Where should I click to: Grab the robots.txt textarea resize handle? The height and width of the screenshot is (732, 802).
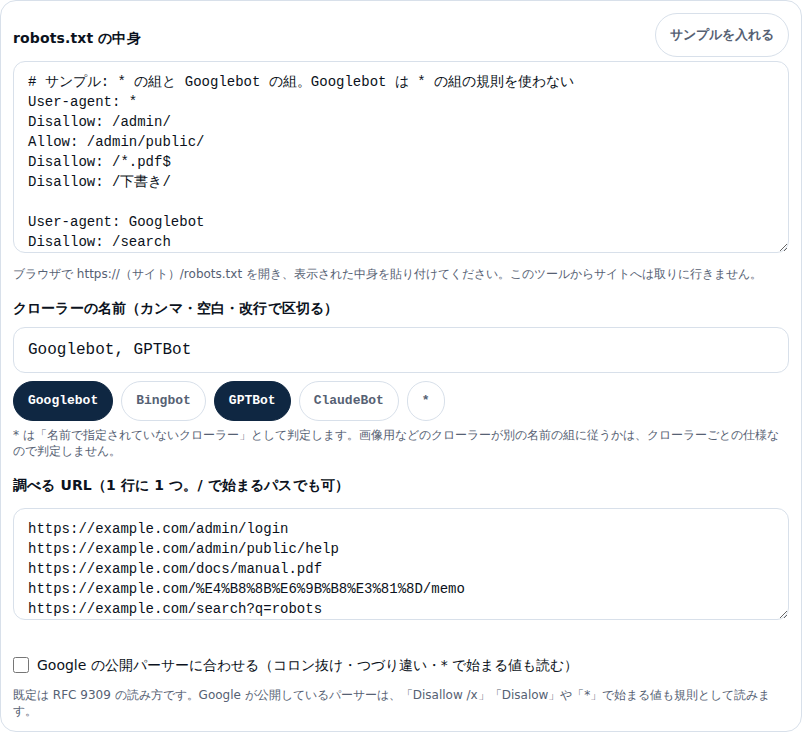click(783, 248)
